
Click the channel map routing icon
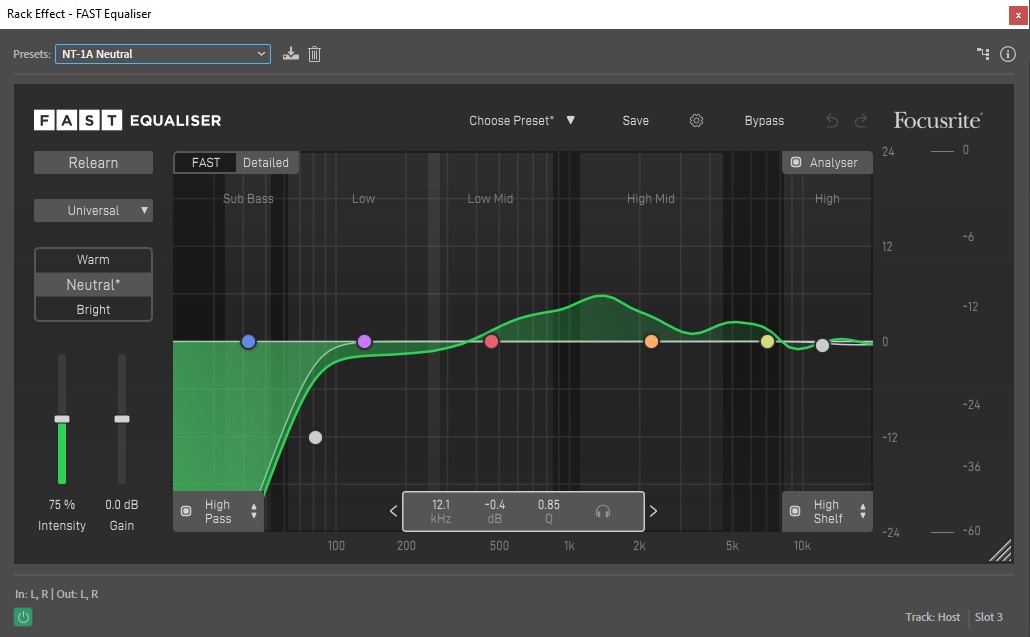click(983, 54)
